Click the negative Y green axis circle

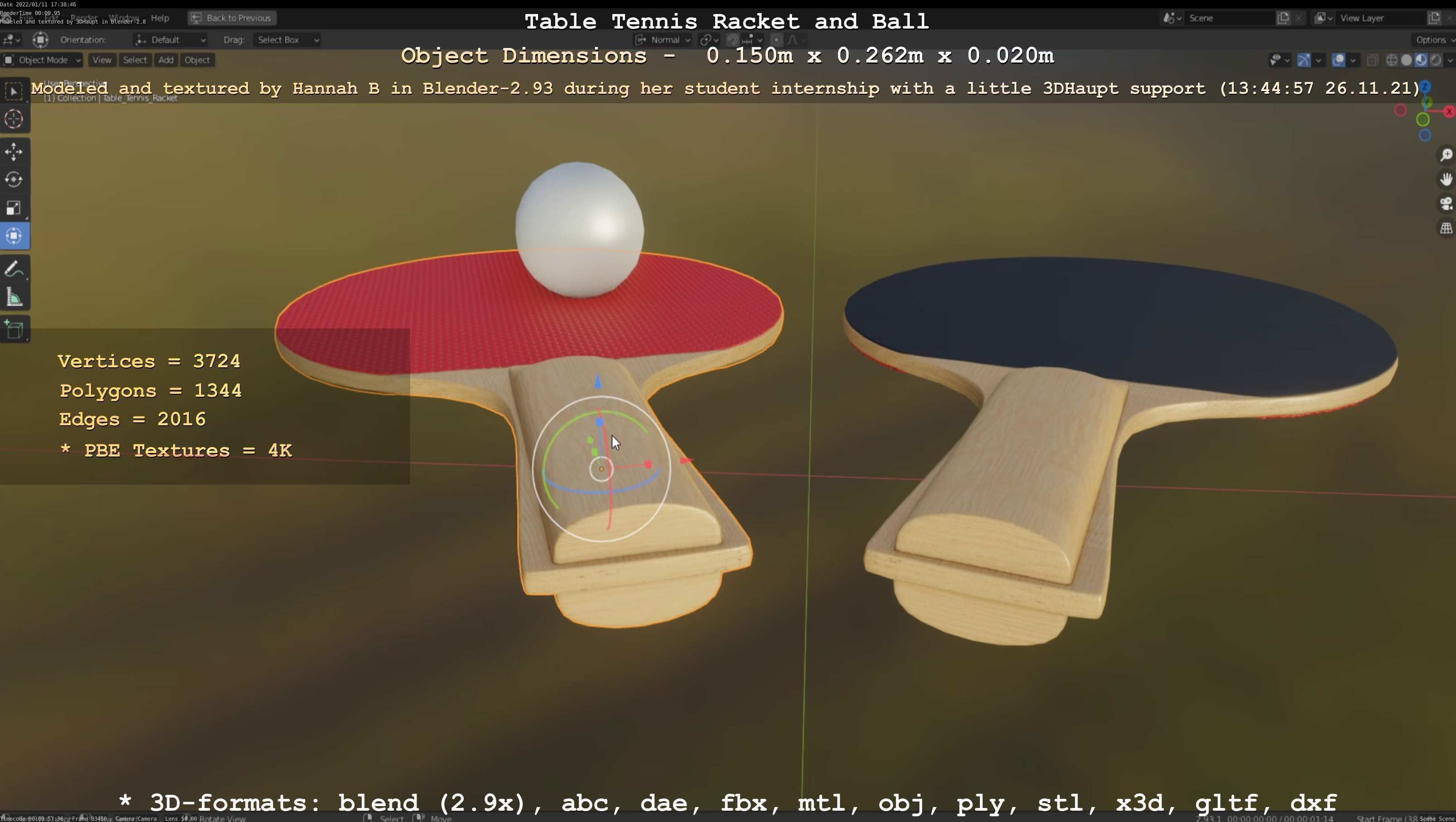click(1423, 120)
